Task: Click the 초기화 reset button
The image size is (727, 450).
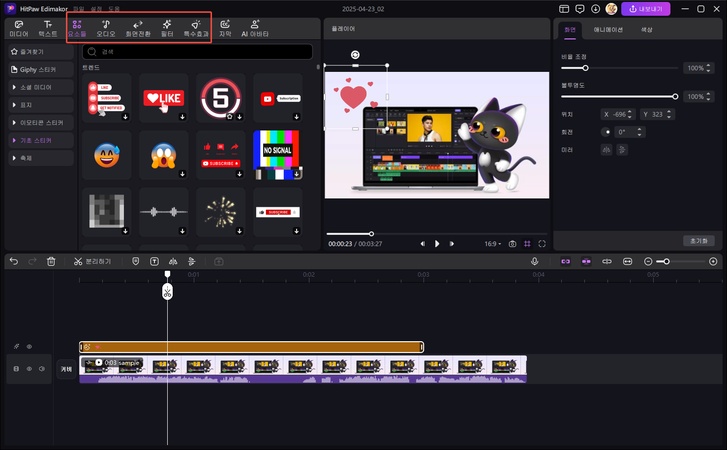Action: tap(699, 241)
